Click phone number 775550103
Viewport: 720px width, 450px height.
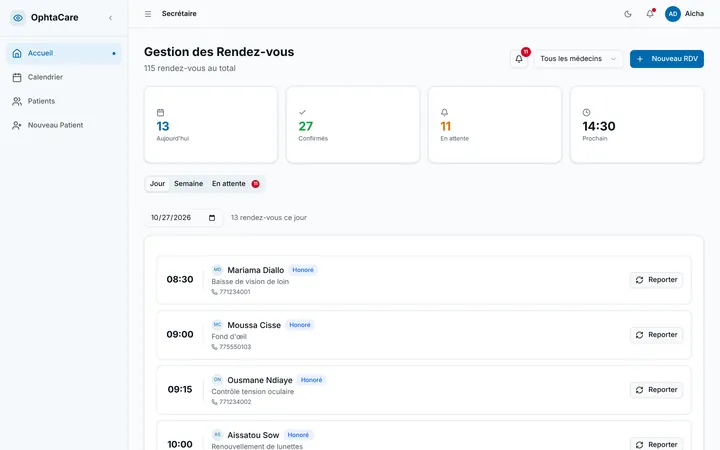[235, 347]
